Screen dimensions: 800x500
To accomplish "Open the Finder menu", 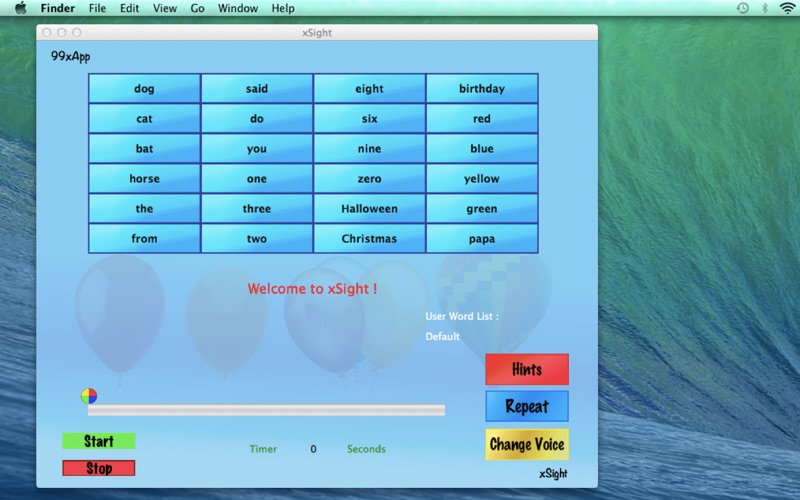I will click(58, 8).
